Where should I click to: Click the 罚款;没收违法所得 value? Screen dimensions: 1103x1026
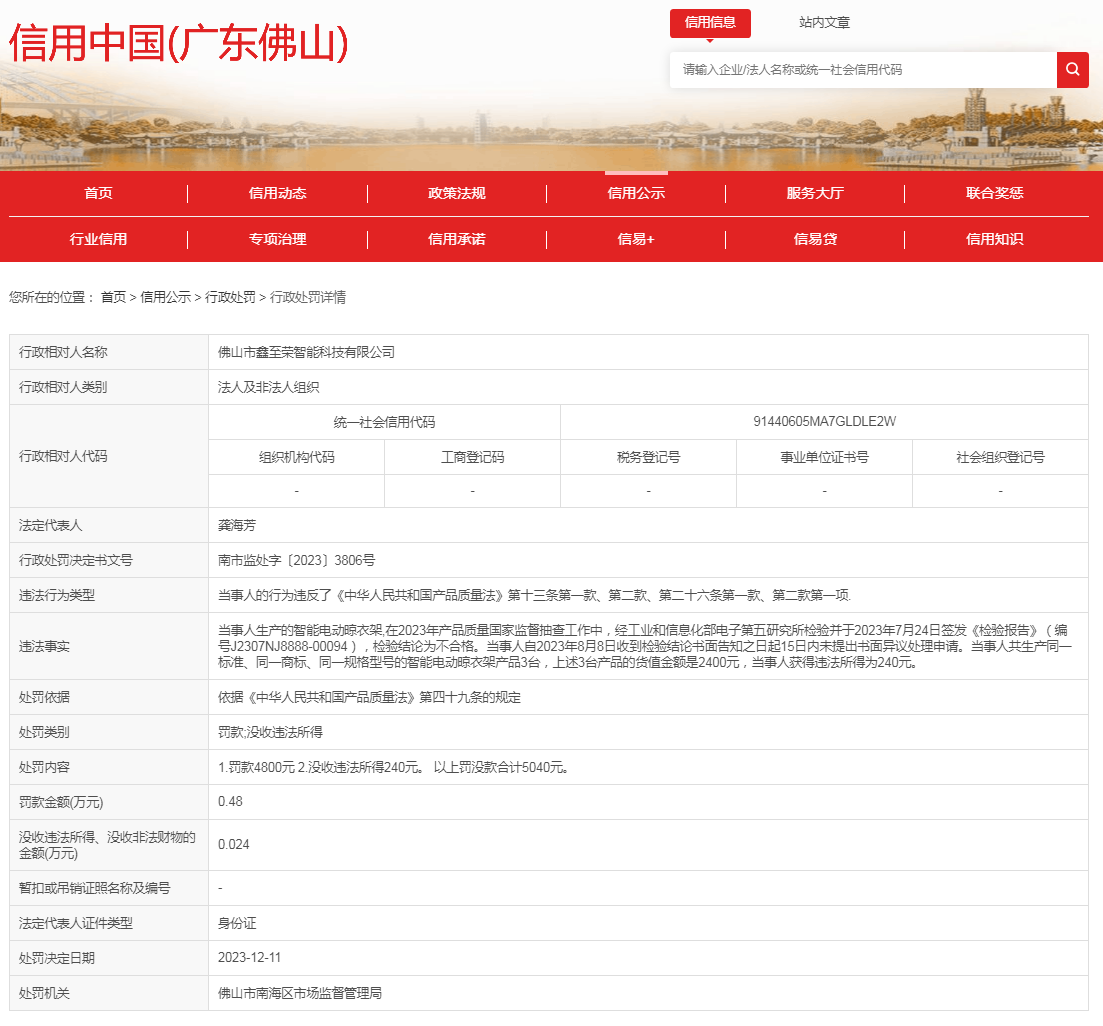(270, 732)
